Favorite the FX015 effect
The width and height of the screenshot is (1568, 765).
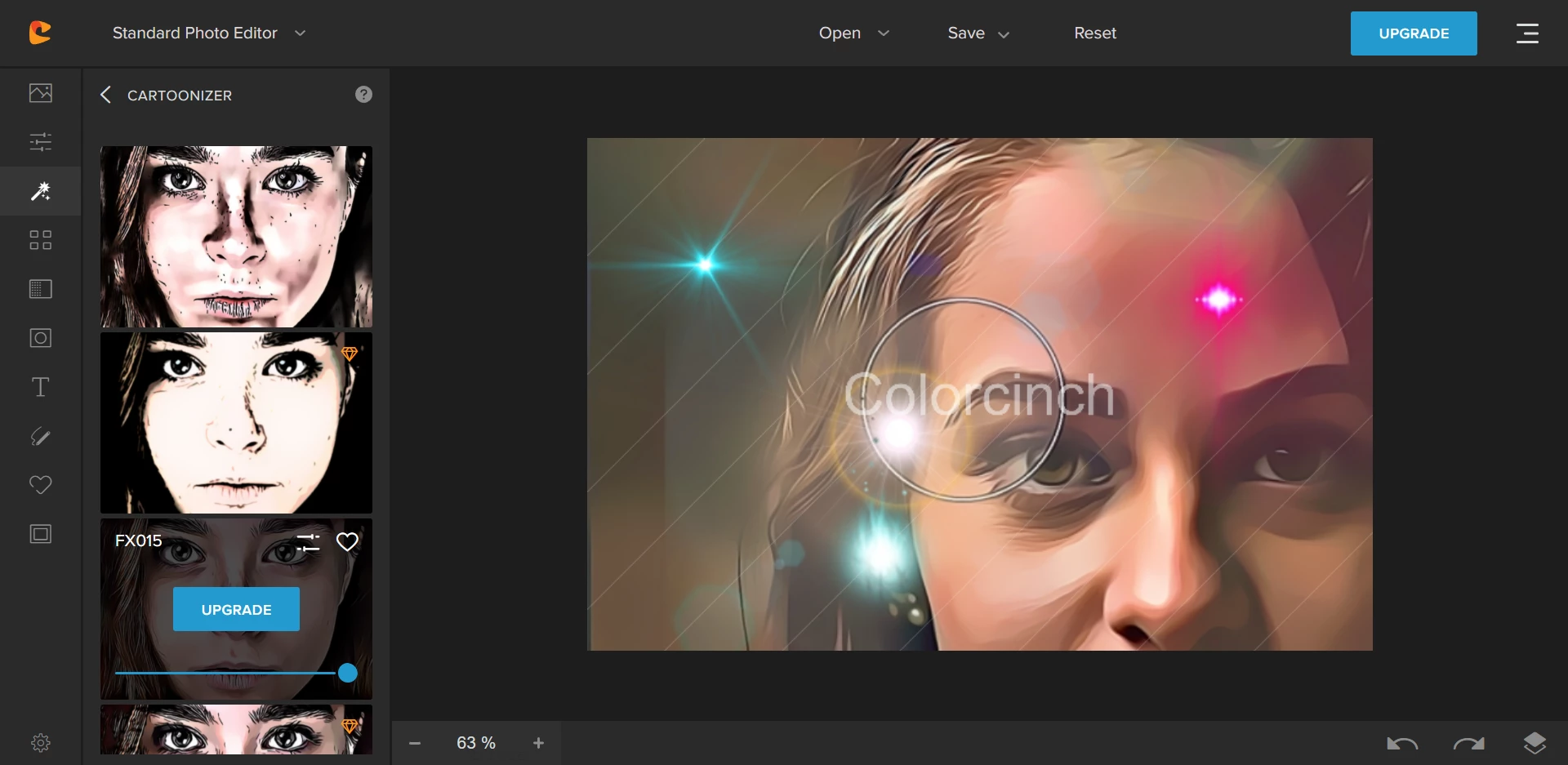[x=347, y=542]
